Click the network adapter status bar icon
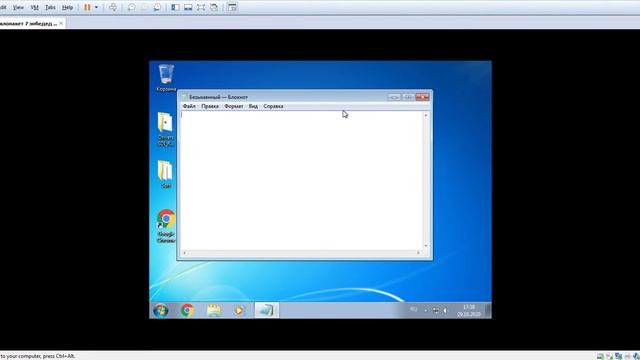 click(x=619, y=356)
